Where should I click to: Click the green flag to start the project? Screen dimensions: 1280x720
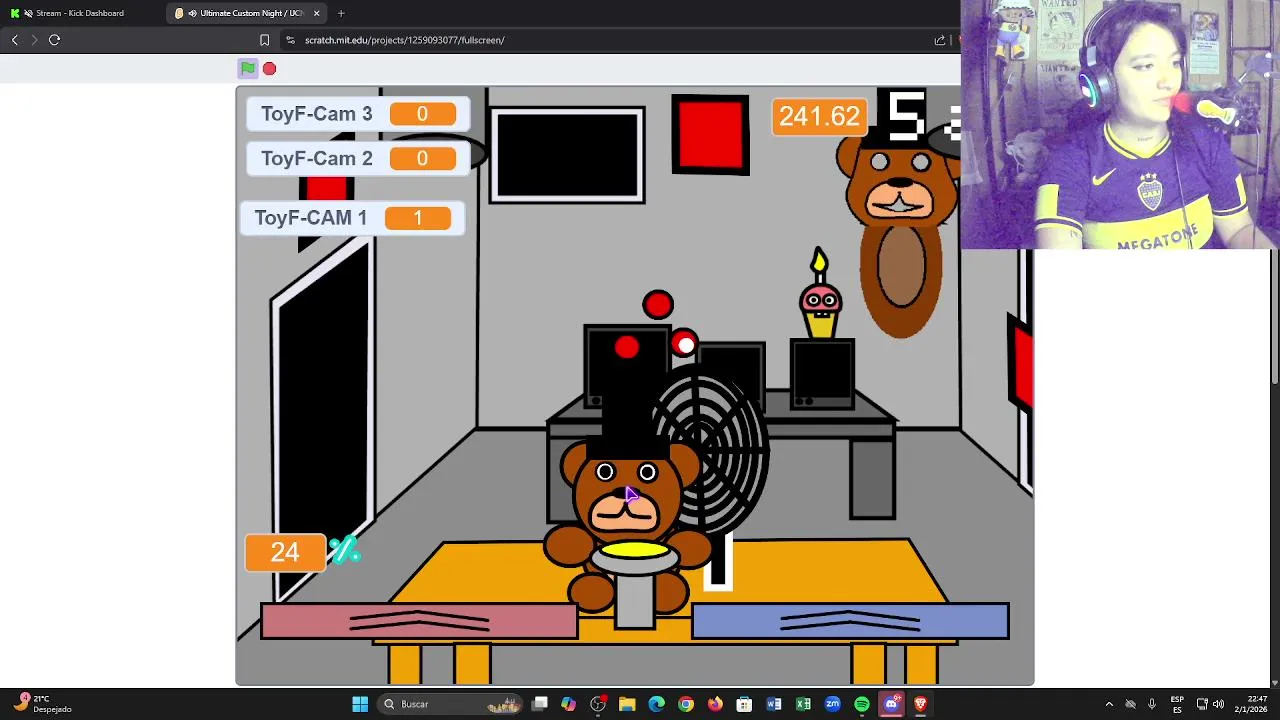point(247,68)
